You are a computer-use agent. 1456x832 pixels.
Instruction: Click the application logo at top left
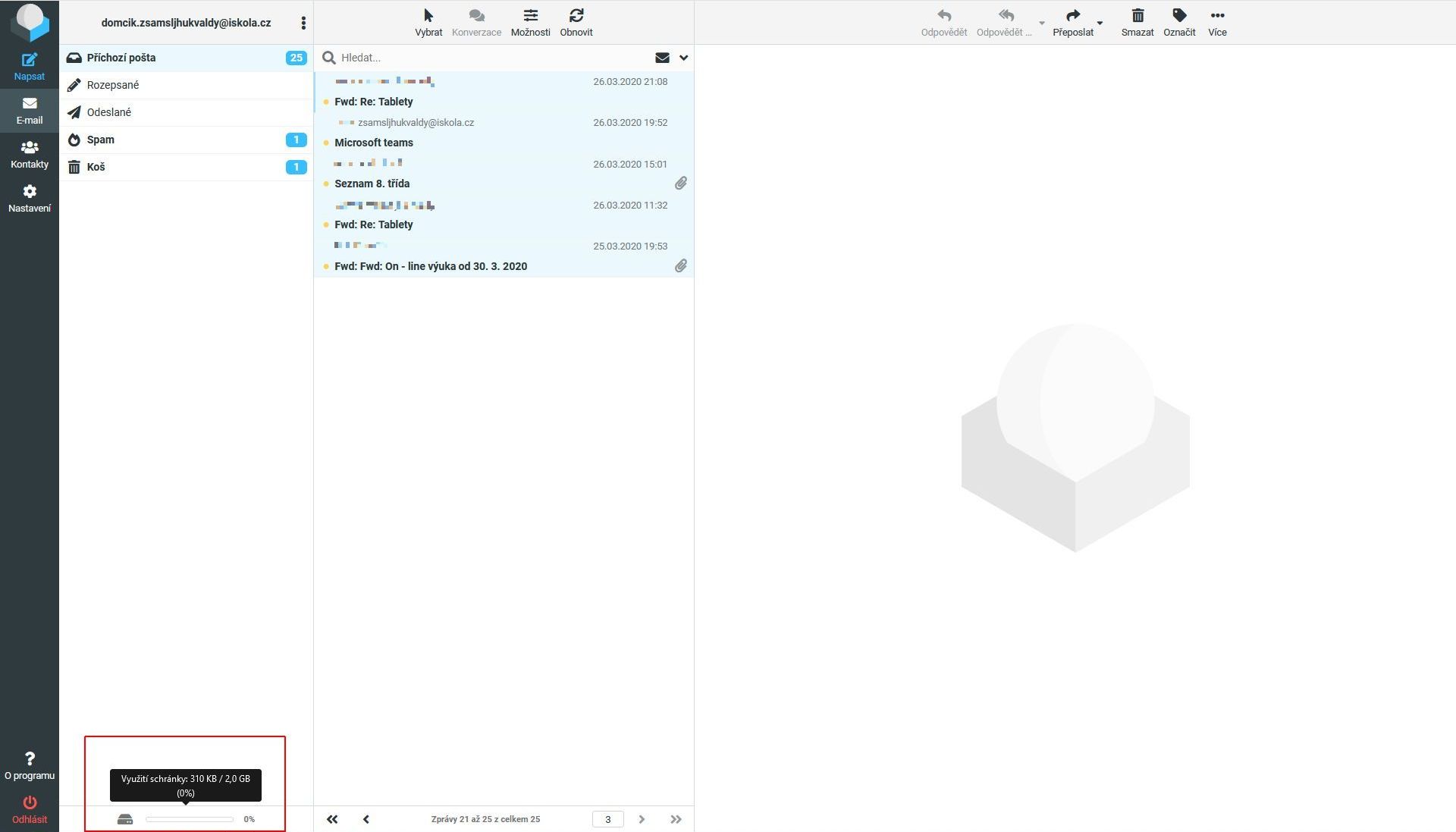[30, 21]
